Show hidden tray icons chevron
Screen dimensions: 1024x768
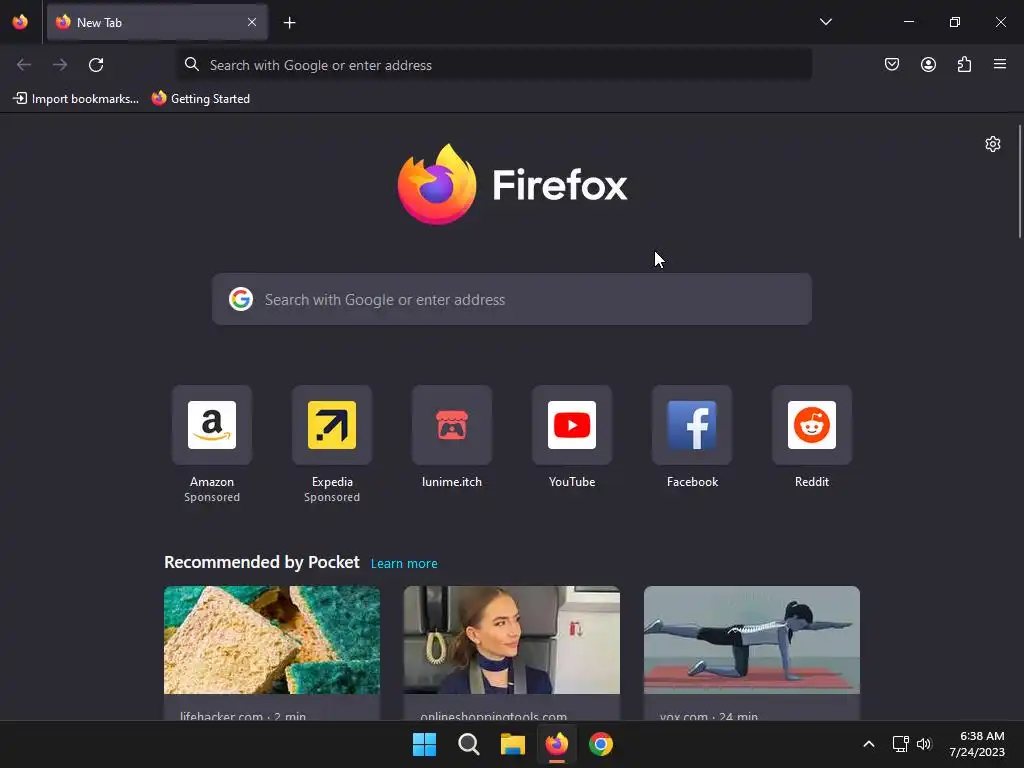click(869, 744)
